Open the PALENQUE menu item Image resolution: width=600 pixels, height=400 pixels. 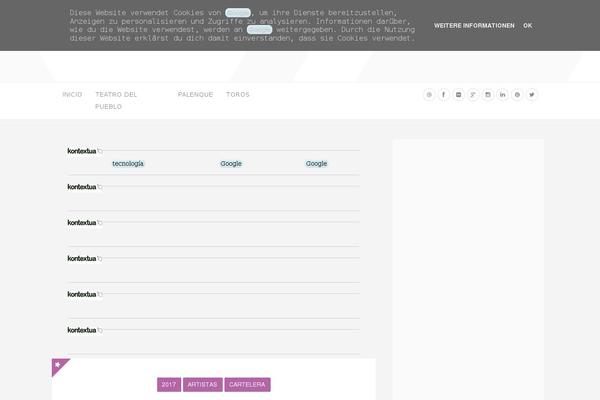195,95
